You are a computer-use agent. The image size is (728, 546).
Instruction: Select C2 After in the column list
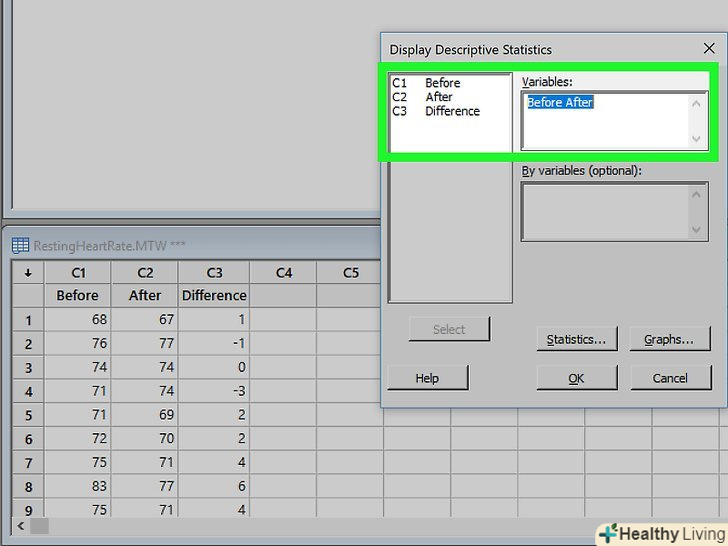[423, 97]
